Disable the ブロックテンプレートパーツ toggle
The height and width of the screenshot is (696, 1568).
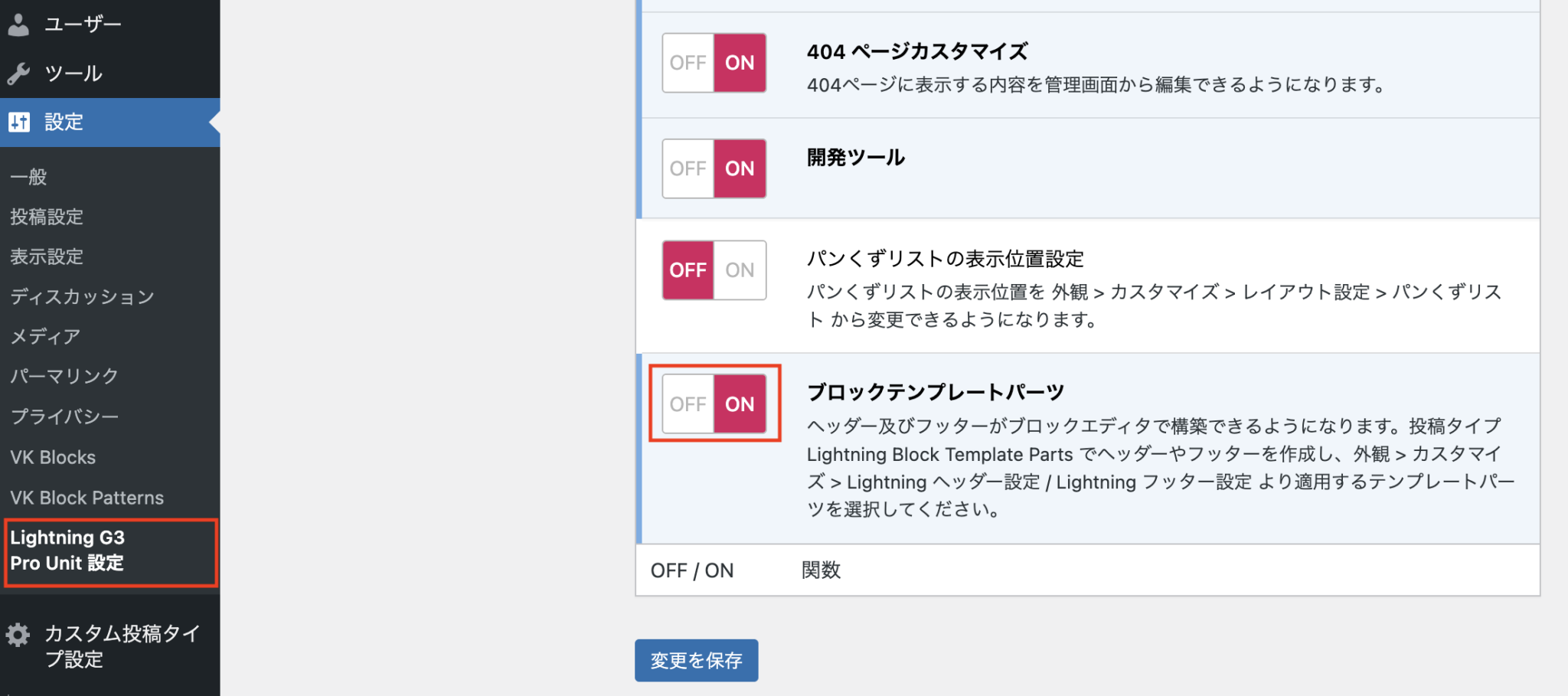pyautogui.click(x=688, y=404)
